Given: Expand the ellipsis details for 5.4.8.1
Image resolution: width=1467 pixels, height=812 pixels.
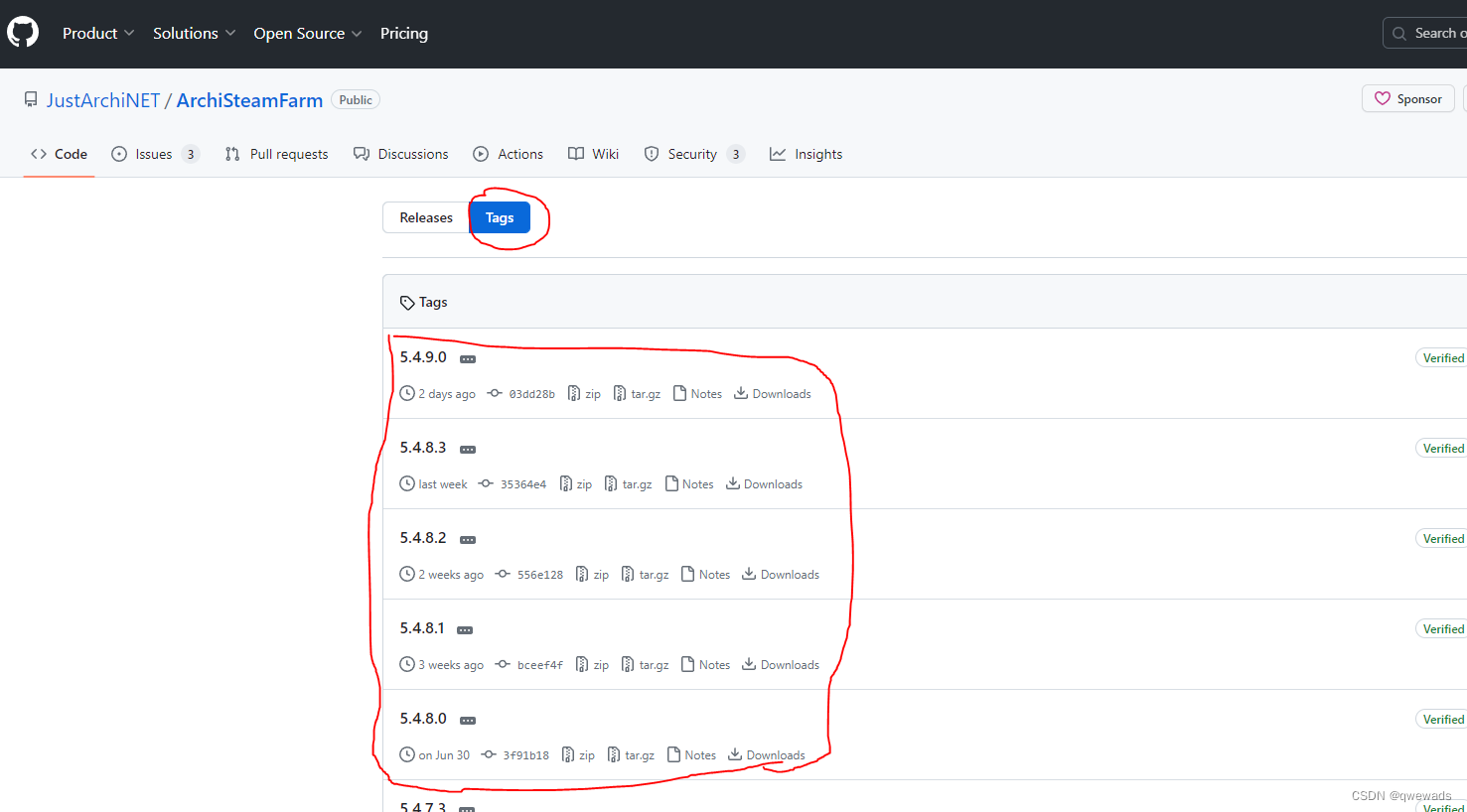Looking at the screenshot, I should coord(465,630).
